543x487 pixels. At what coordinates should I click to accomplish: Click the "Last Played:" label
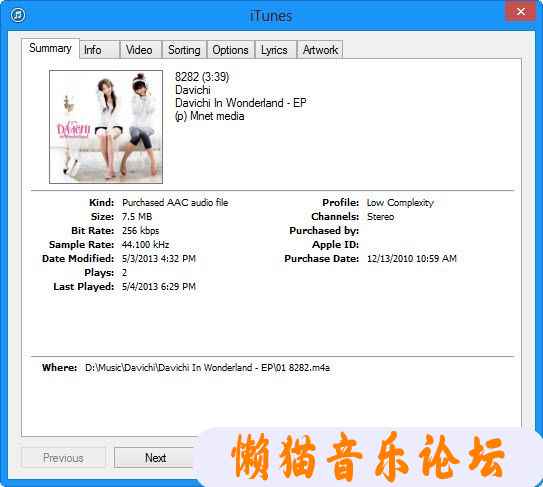(x=83, y=286)
